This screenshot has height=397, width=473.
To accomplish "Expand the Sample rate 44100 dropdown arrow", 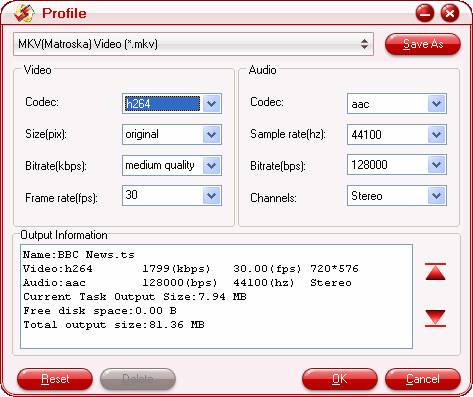I will tap(436, 135).
